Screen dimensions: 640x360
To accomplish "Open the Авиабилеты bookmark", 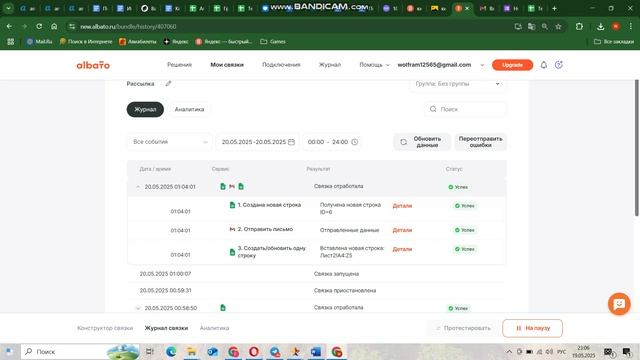I will click(x=138, y=42).
